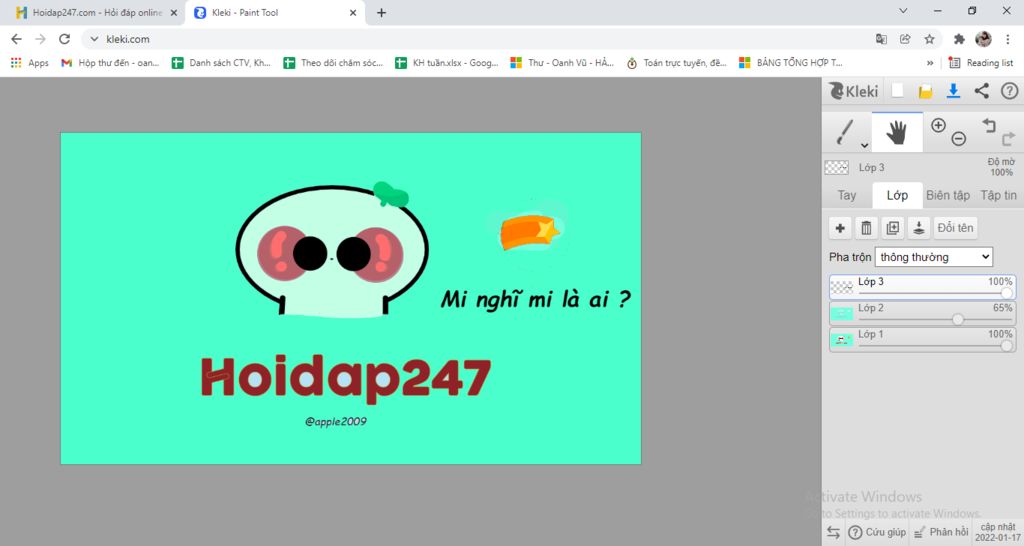Open the BẢNG TỔNG HỢP bookmark
This screenshot has width=1024, height=546.
click(790, 63)
